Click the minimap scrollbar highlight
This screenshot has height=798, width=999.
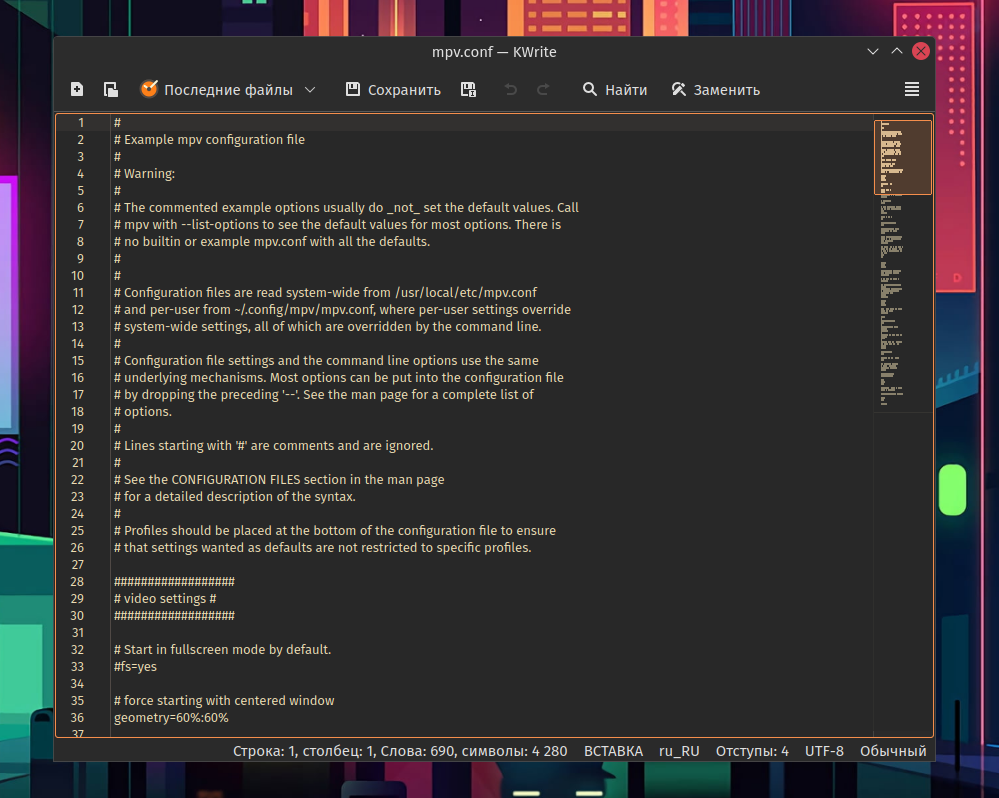903,157
